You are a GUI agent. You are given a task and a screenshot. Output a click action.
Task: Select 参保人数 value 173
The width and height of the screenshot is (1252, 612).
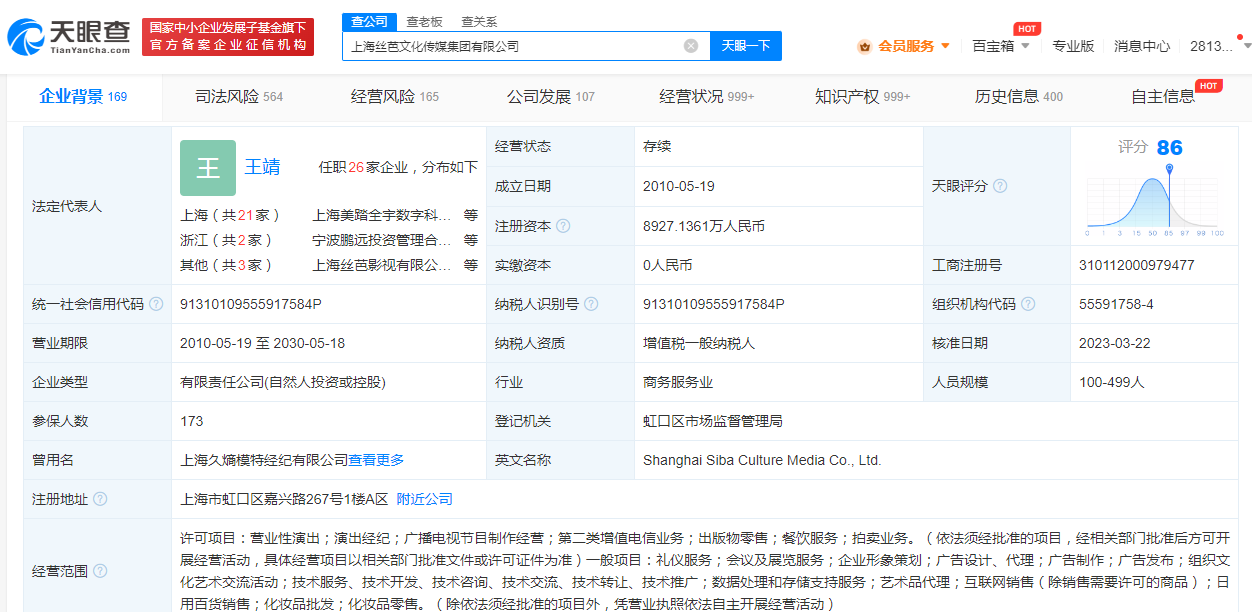pyautogui.click(x=192, y=421)
